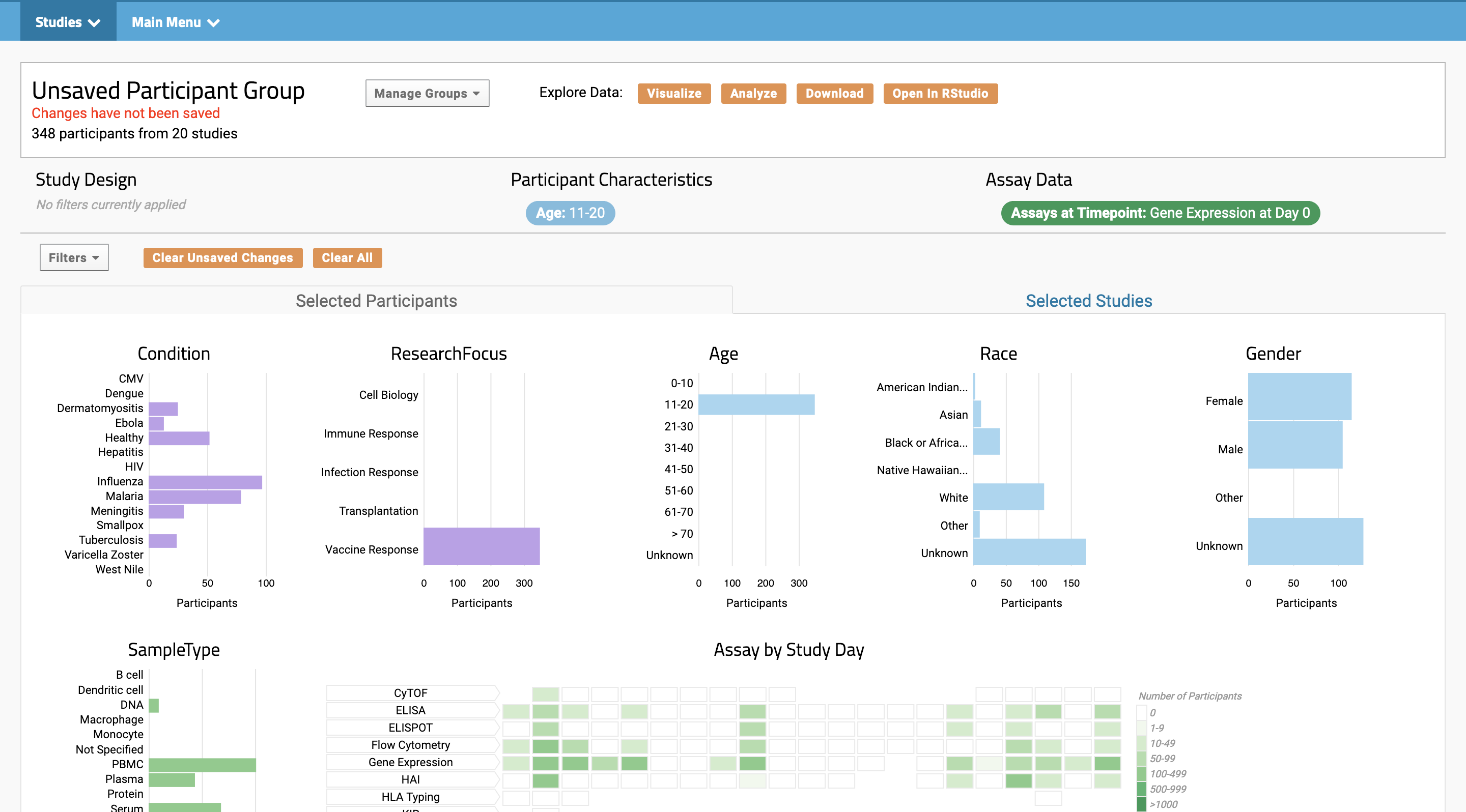The width and height of the screenshot is (1466, 812).
Task: Click the Native Hawaiian... race label
Action: (922, 470)
